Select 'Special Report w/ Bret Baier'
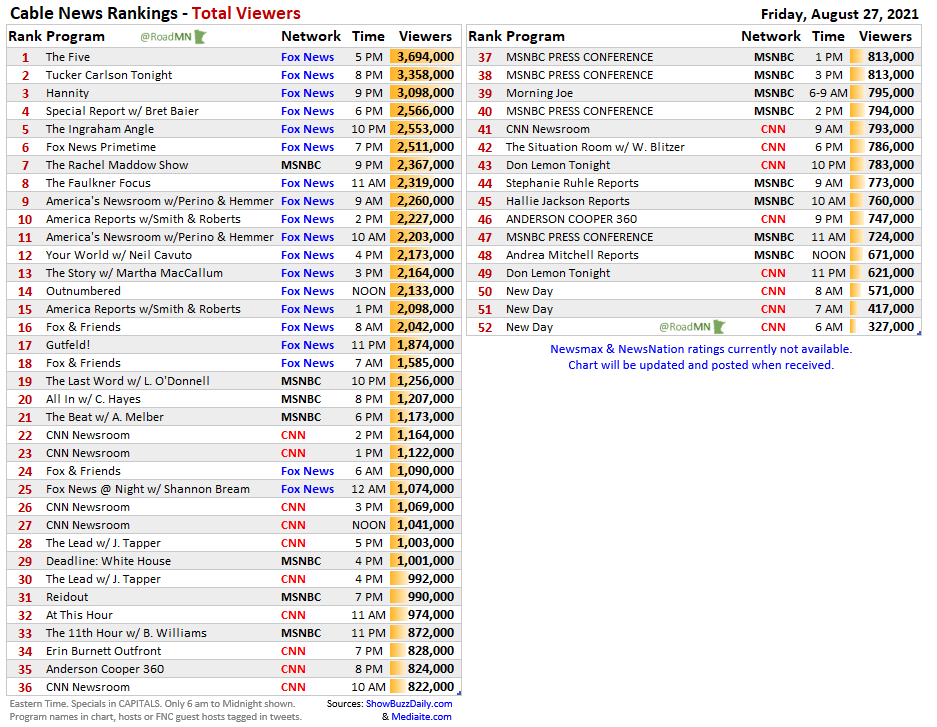The height and width of the screenshot is (727, 937). point(123,111)
